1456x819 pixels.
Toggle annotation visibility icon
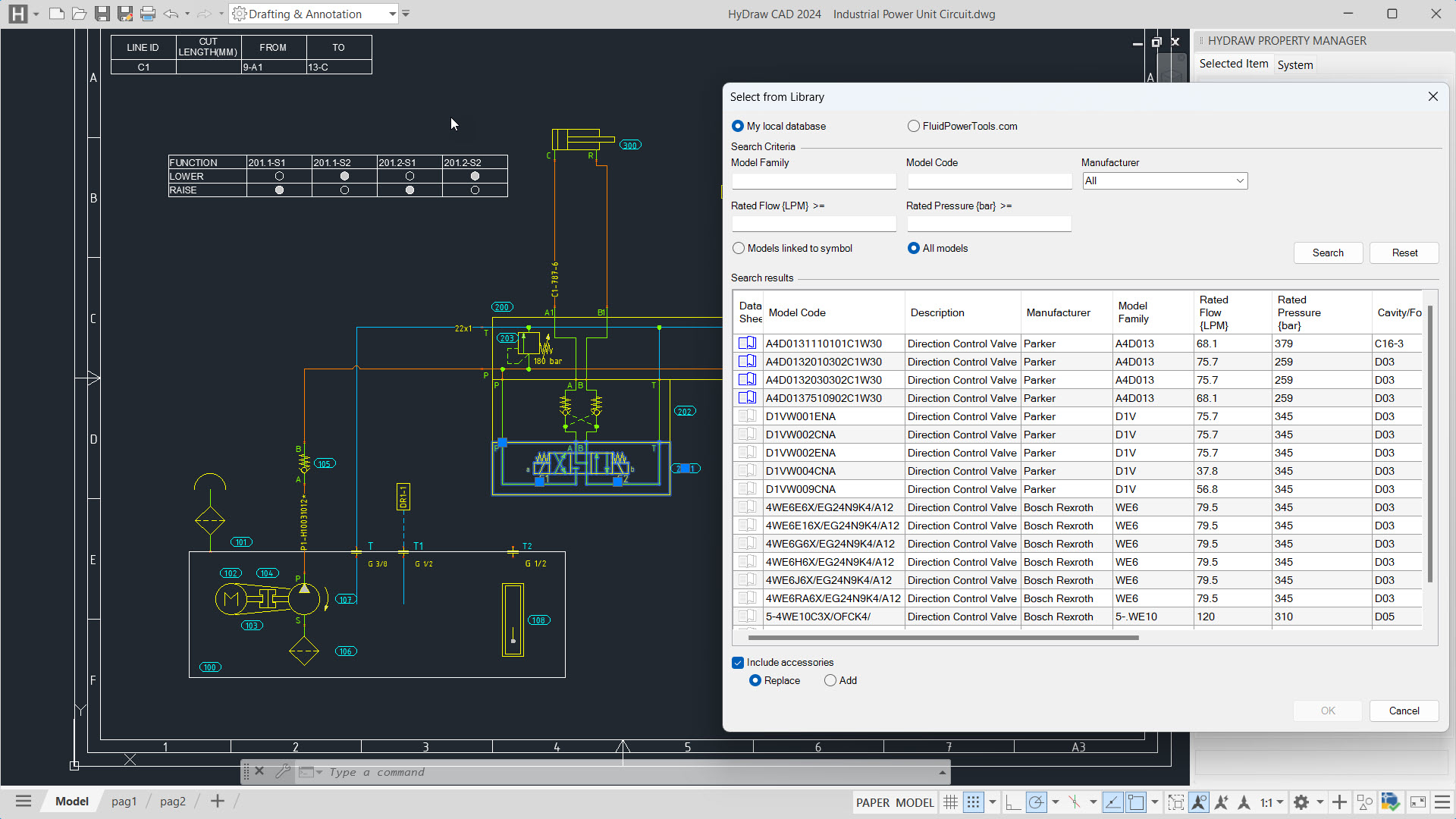coord(1199,802)
